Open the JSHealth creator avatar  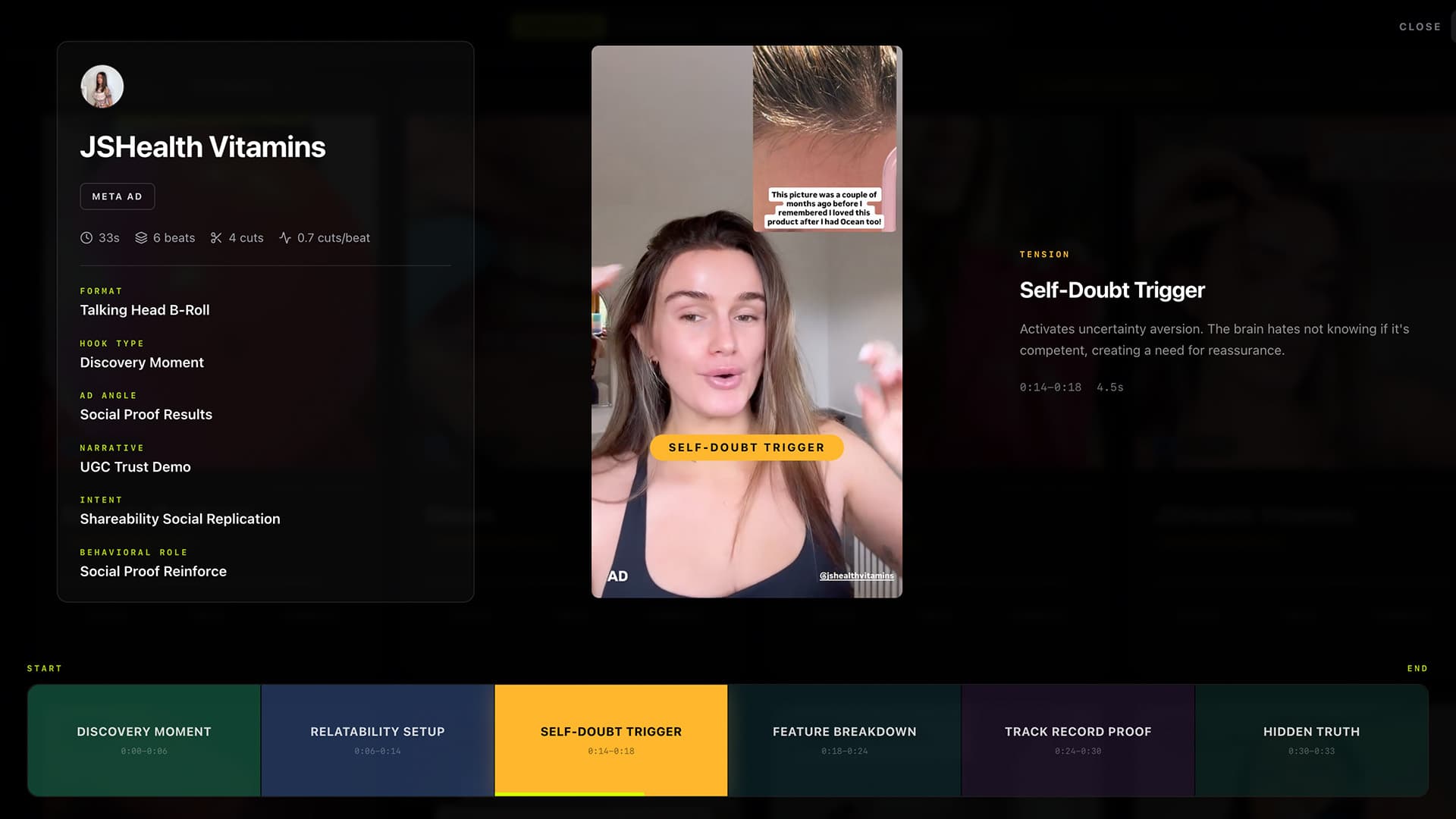pos(102,86)
